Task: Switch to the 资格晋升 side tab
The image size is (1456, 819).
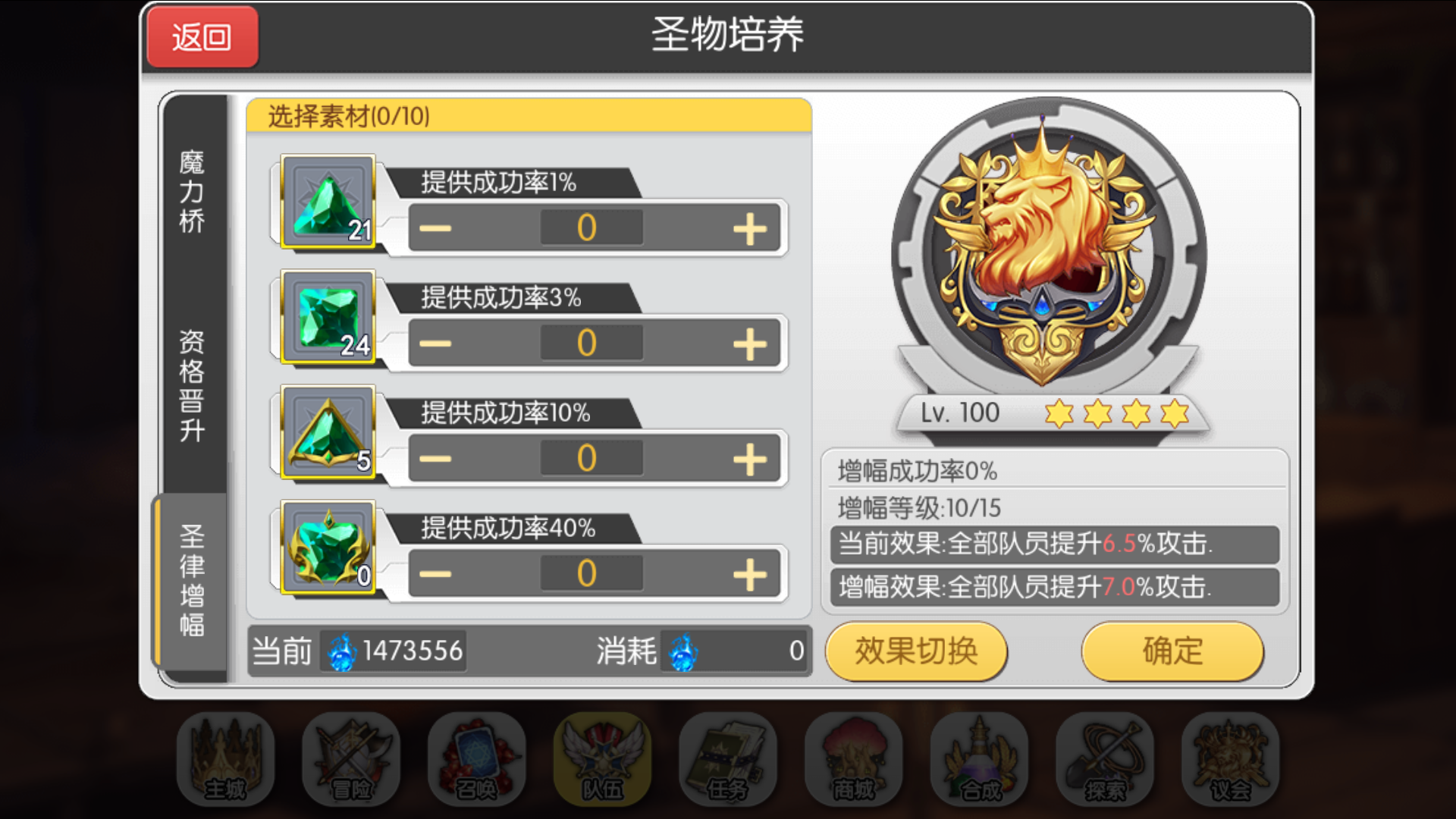Action: [x=193, y=385]
